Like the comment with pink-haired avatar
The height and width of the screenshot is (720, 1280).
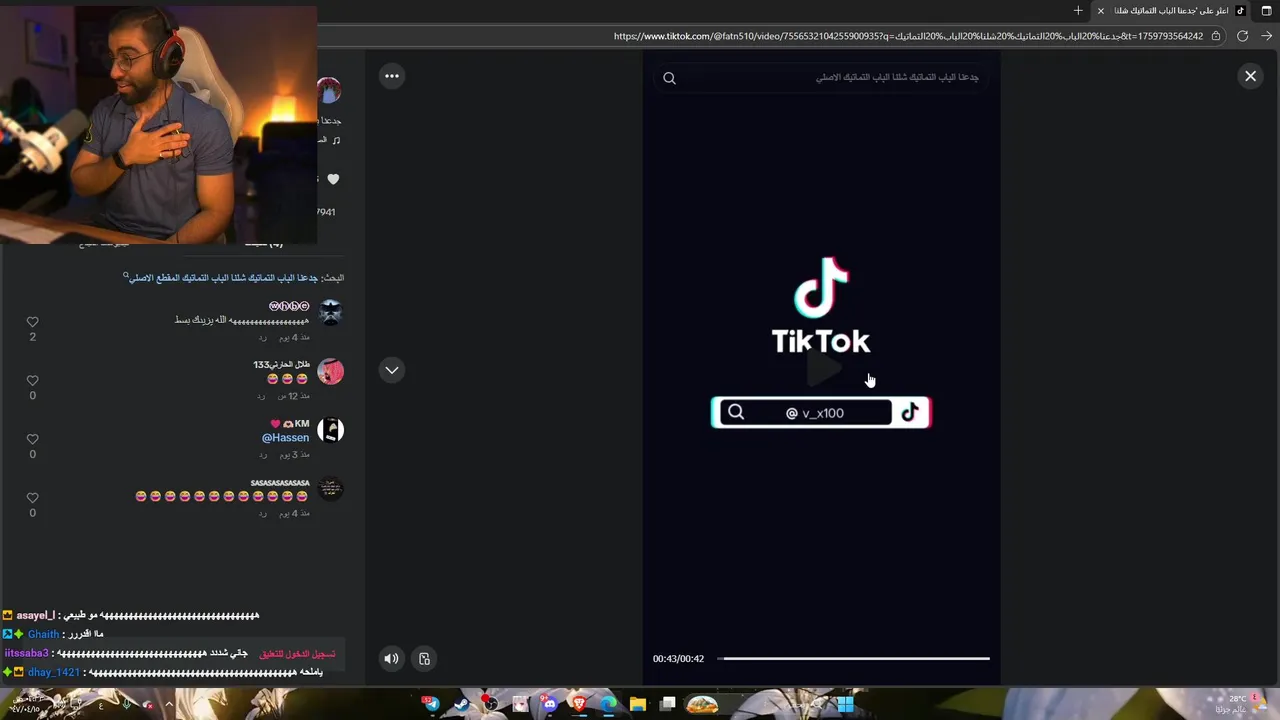point(32,380)
